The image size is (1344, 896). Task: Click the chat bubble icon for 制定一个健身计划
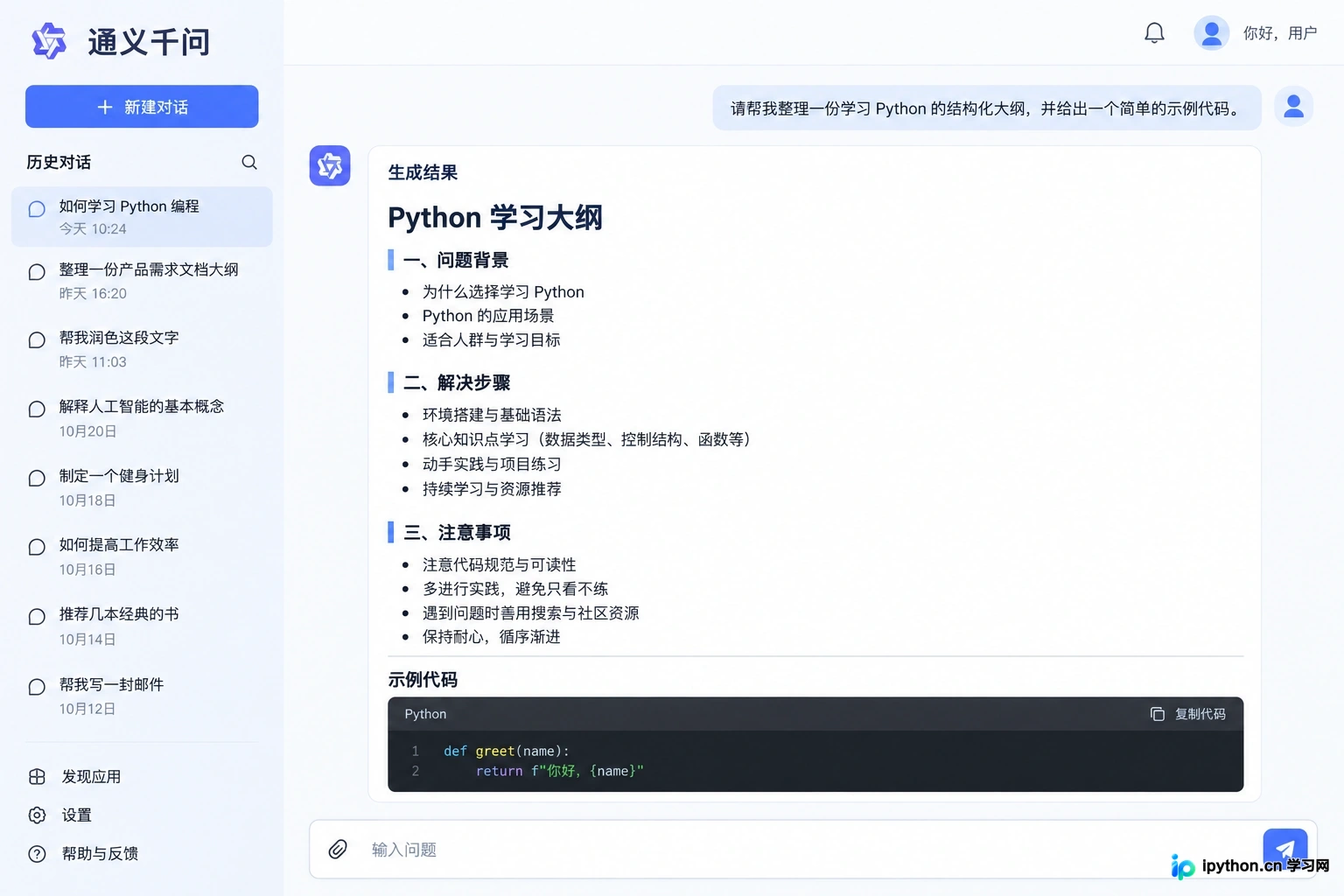[x=37, y=479]
